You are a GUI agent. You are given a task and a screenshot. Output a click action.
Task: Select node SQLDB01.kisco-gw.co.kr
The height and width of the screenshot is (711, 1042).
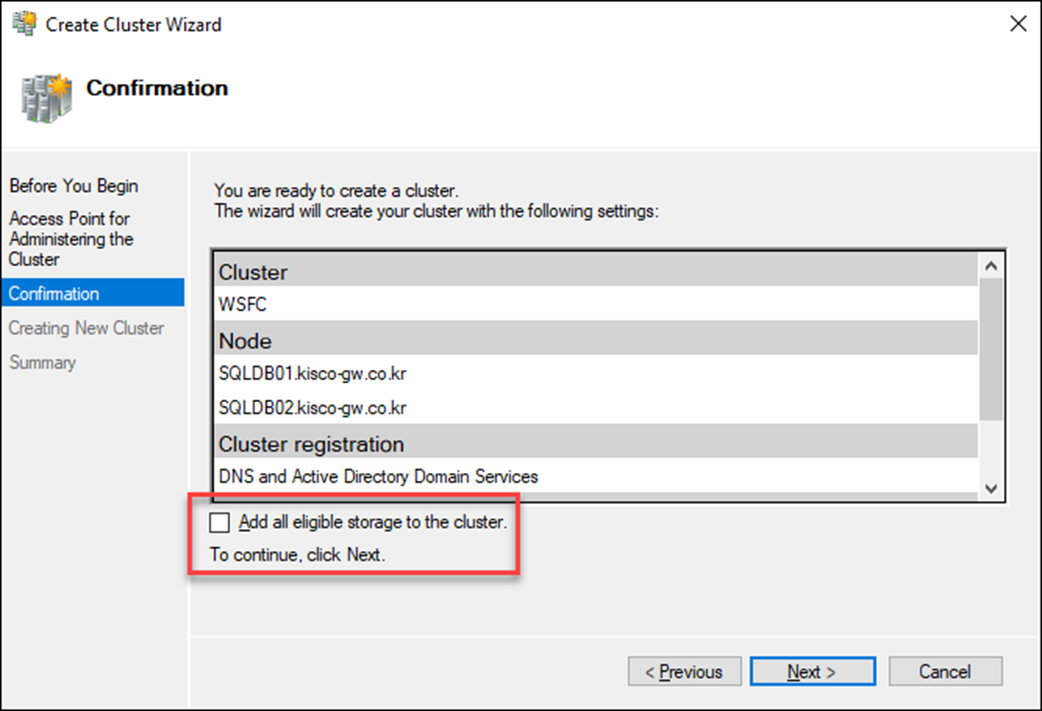(596, 373)
